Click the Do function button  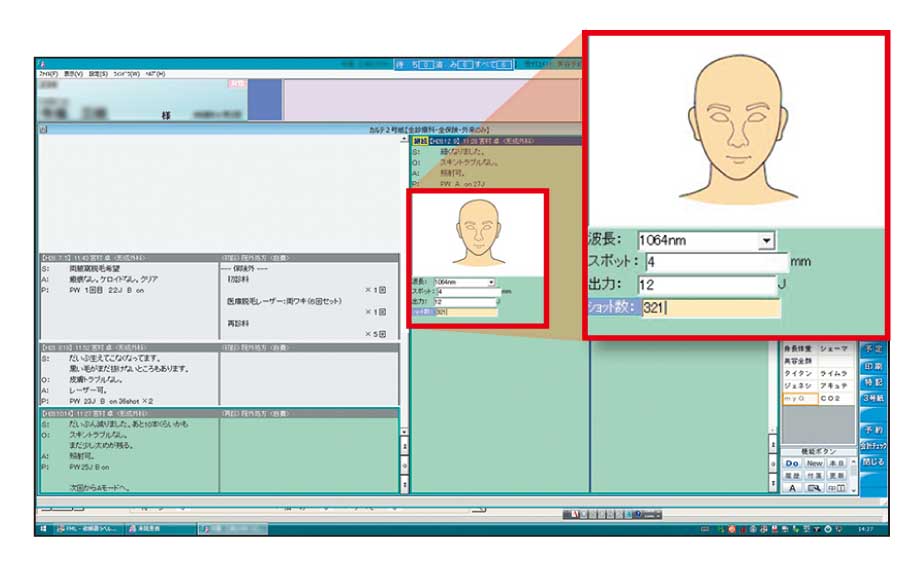(x=792, y=463)
